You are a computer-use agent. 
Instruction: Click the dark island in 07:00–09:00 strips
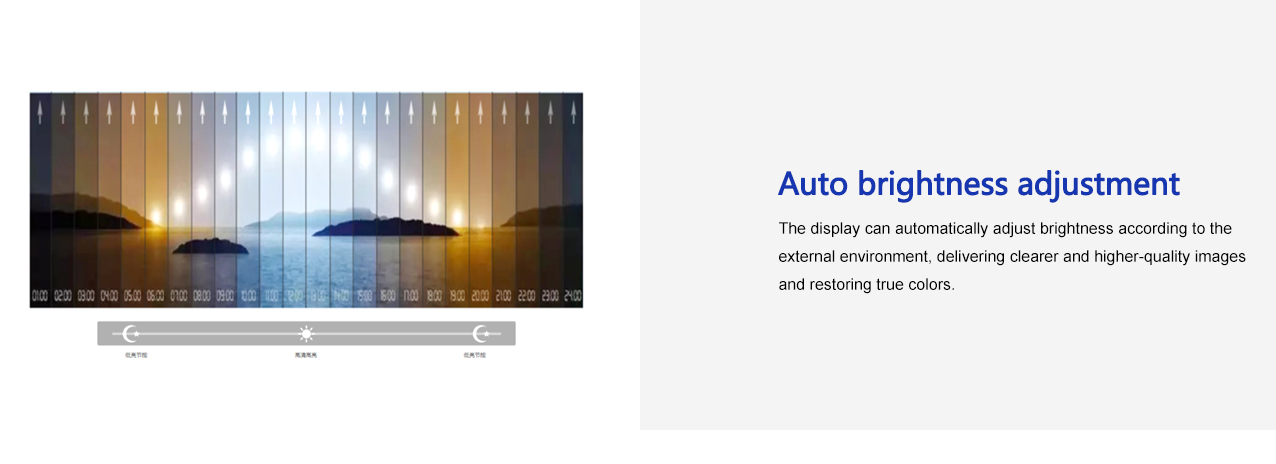click(210, 246)
